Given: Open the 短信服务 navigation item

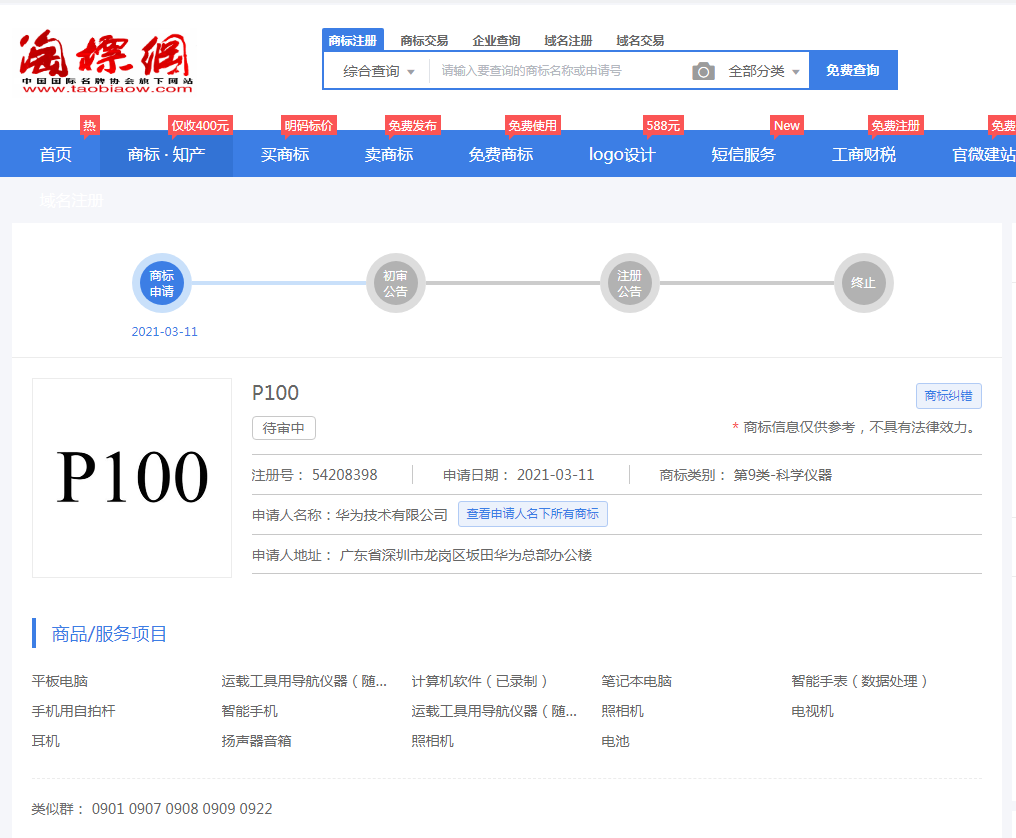Looking at the screenshot, I should click(743, 155).
